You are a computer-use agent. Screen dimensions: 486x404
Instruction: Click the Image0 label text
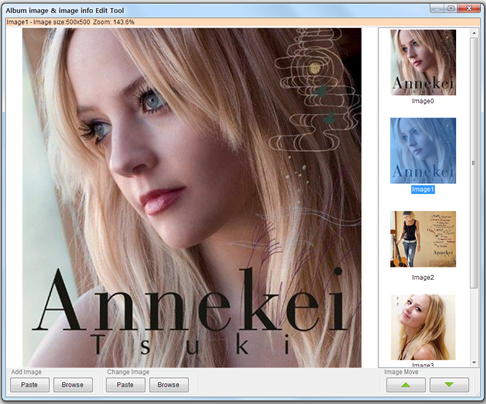click(x=423, y=101)
